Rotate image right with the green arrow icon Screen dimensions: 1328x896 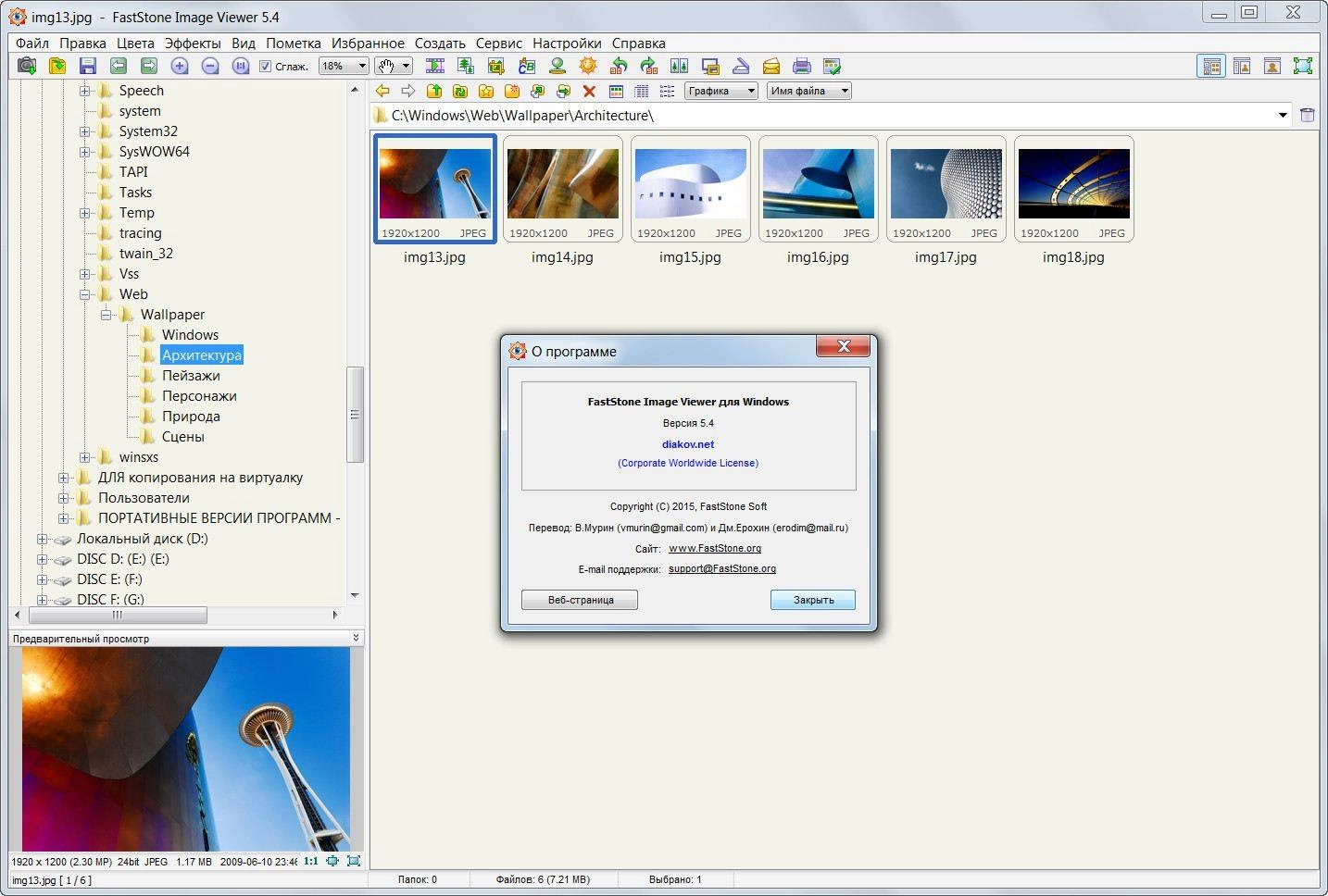pyautogui.click(x=649, y=66)
